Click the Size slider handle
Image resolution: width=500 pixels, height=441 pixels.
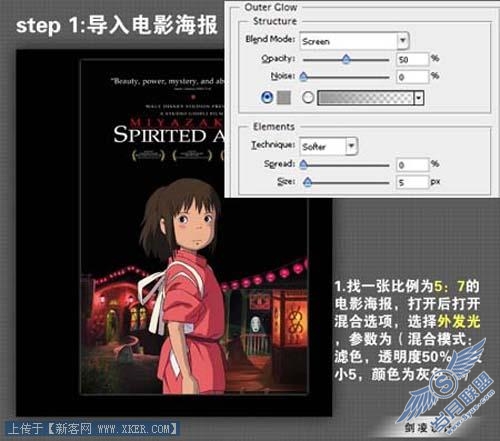pyautogui.click(x=307, y=182)
